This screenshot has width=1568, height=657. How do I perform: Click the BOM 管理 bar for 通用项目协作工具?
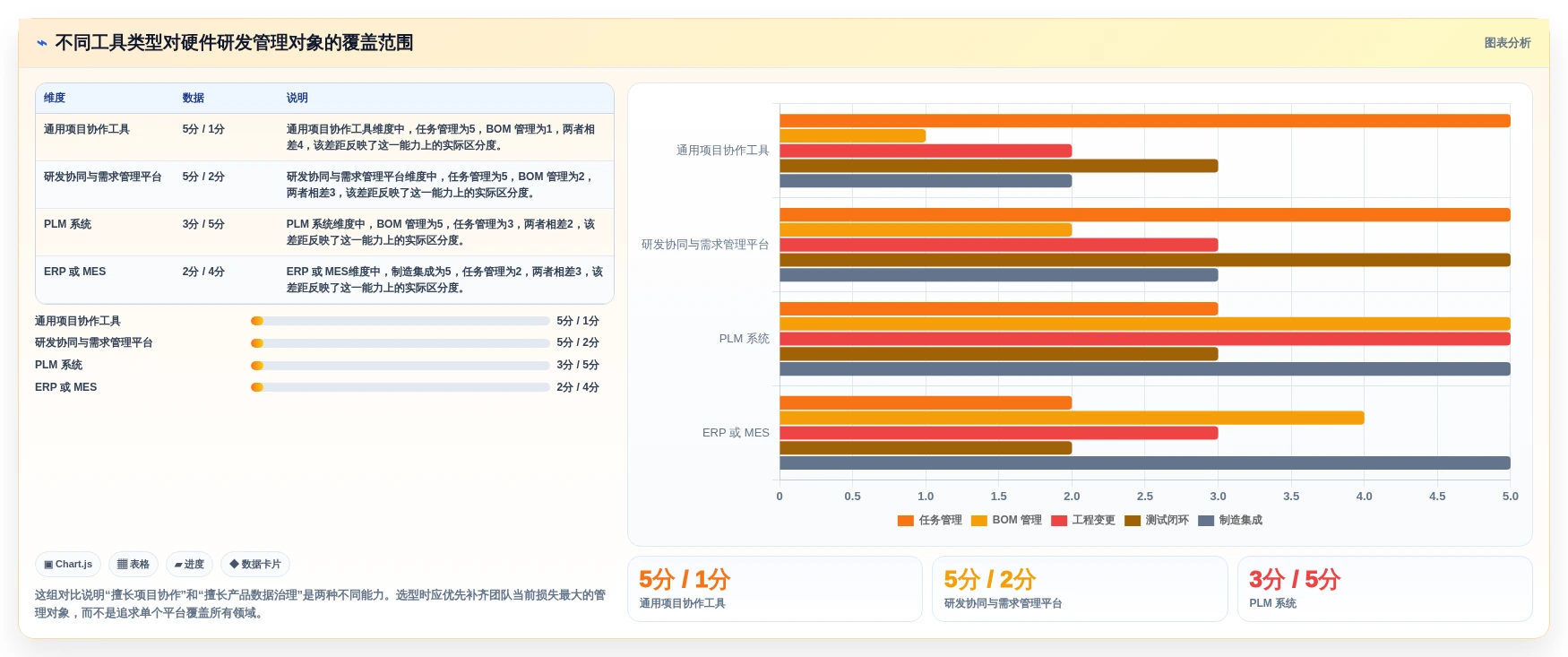pos(852,136)
